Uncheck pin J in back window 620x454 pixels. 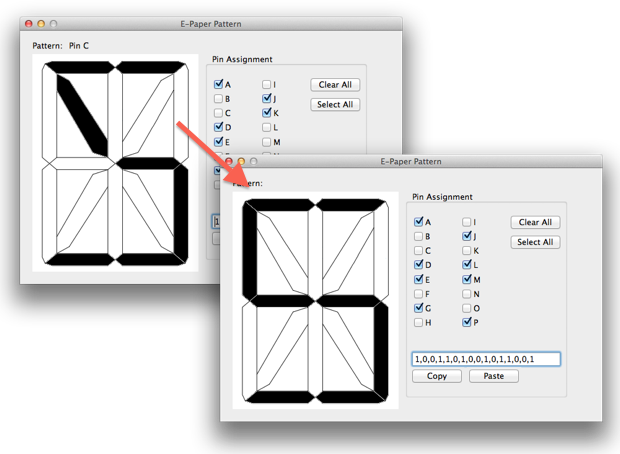coord(267,98)
